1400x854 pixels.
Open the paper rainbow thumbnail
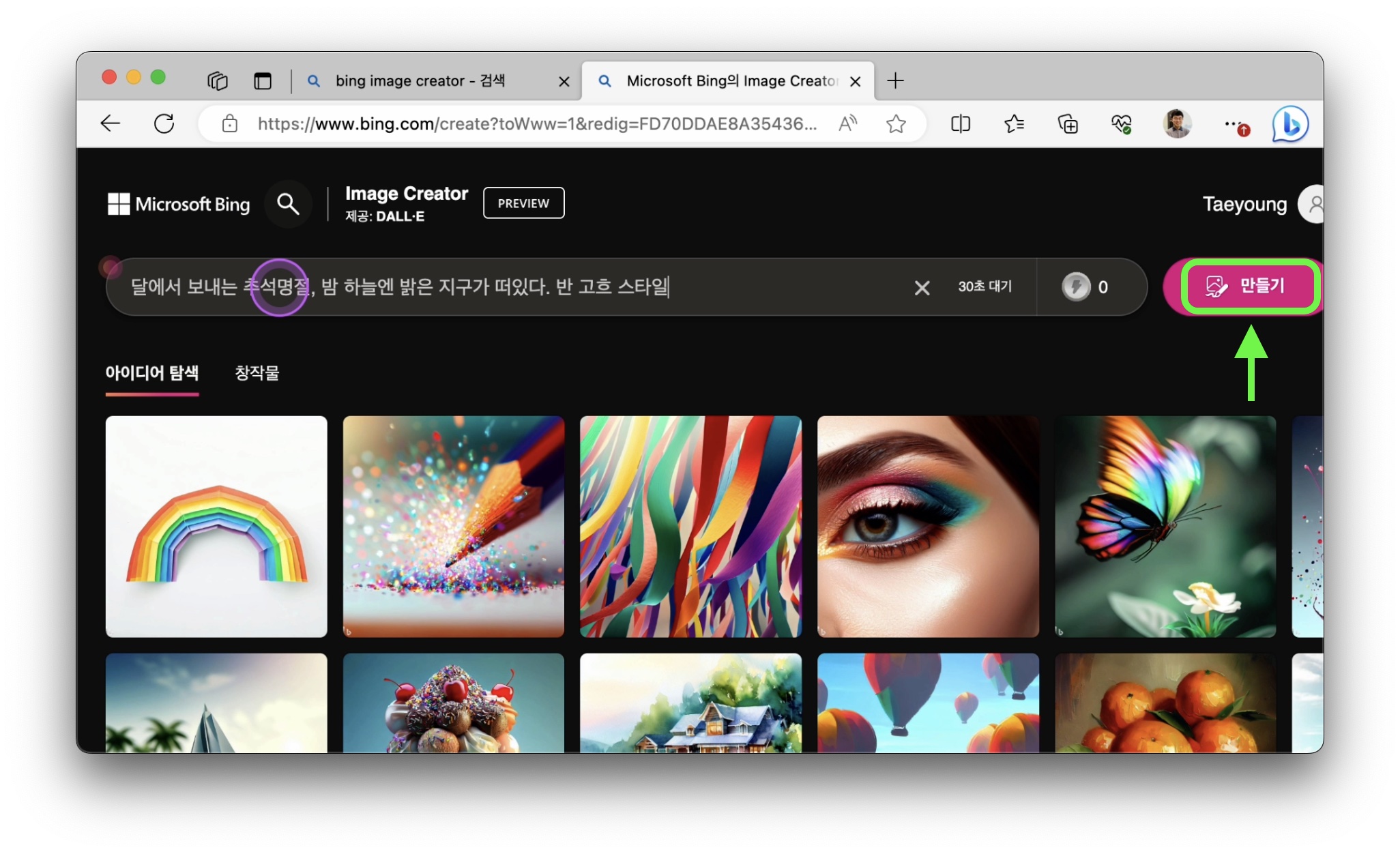pos(216,527)
